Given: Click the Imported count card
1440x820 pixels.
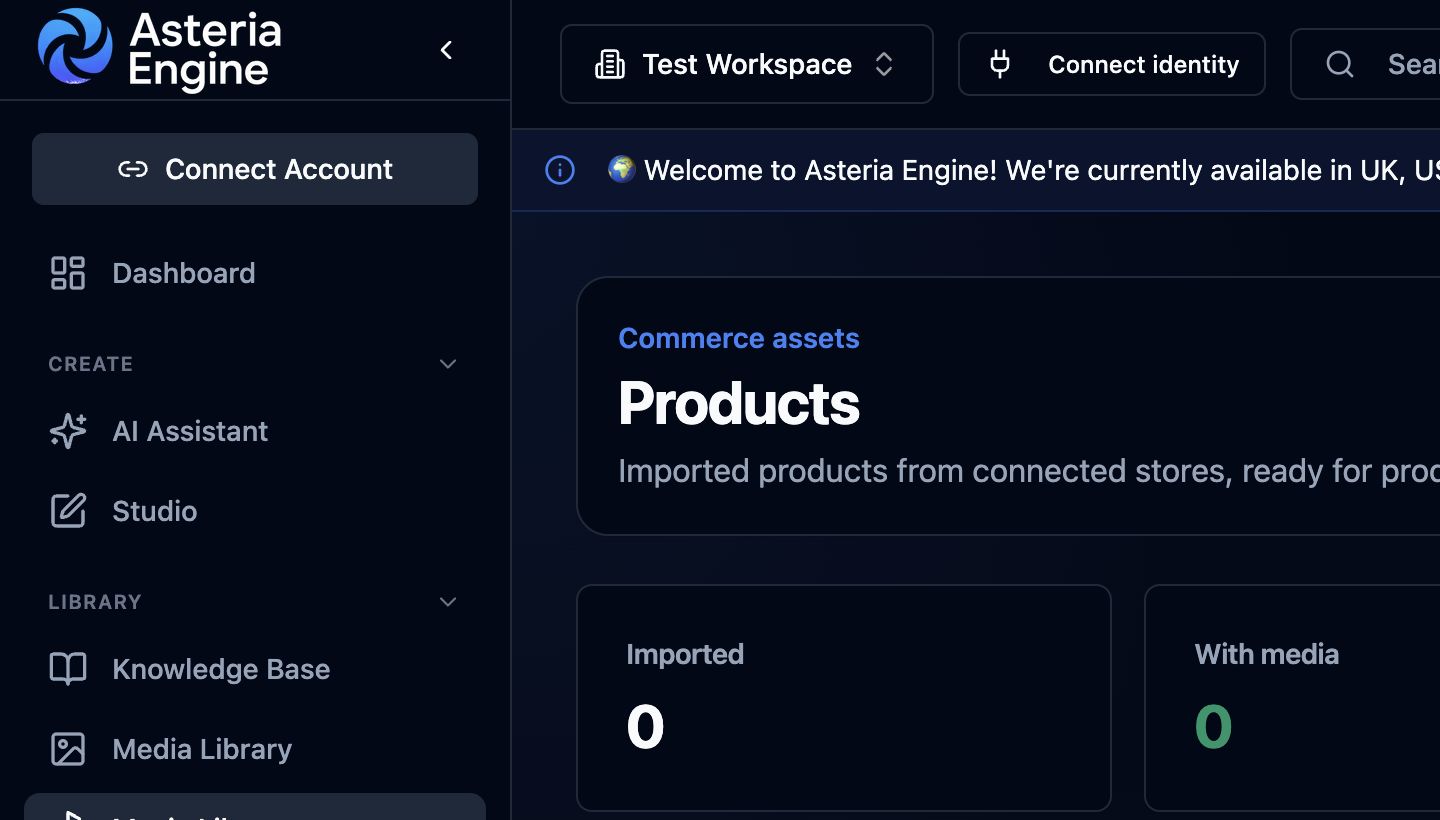Looking at the screenshot, I should (844, 698).
